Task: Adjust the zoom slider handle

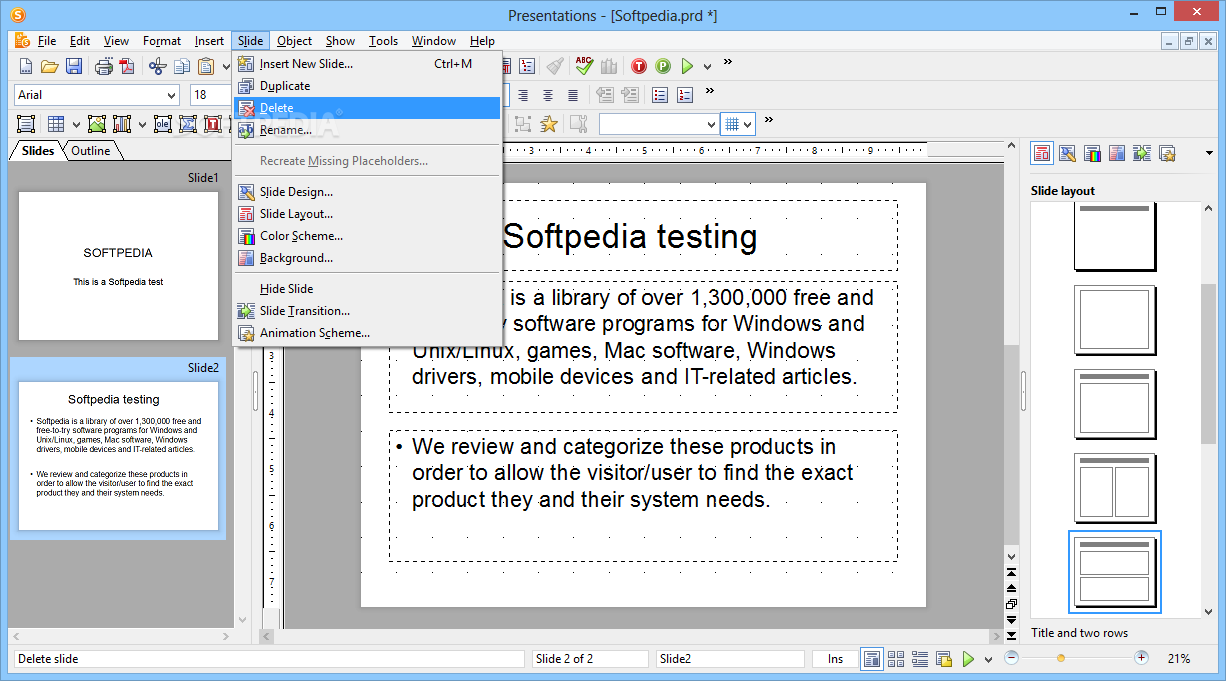Action: (1061, 658)
